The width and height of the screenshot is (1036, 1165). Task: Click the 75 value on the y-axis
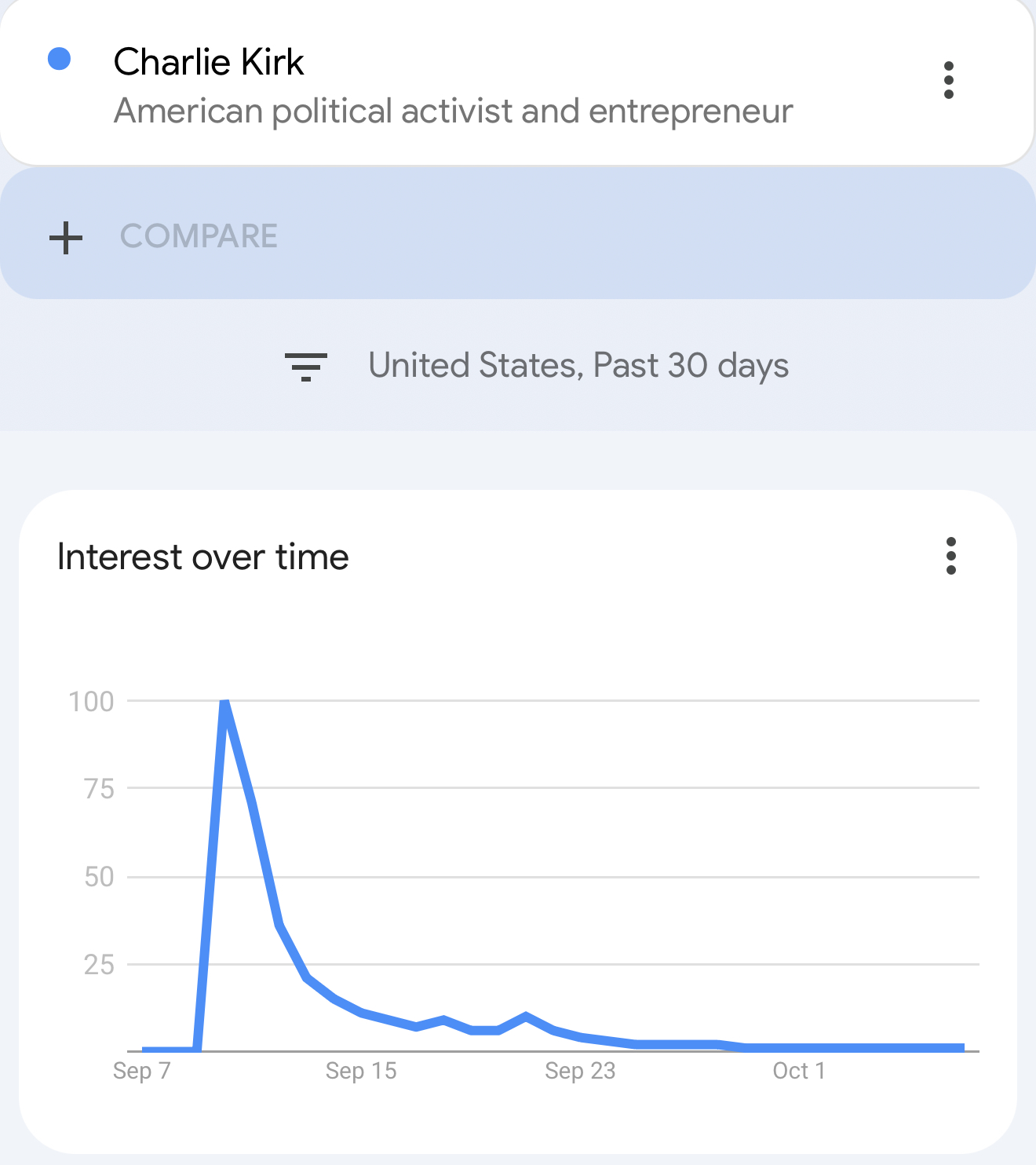(99, 789)
